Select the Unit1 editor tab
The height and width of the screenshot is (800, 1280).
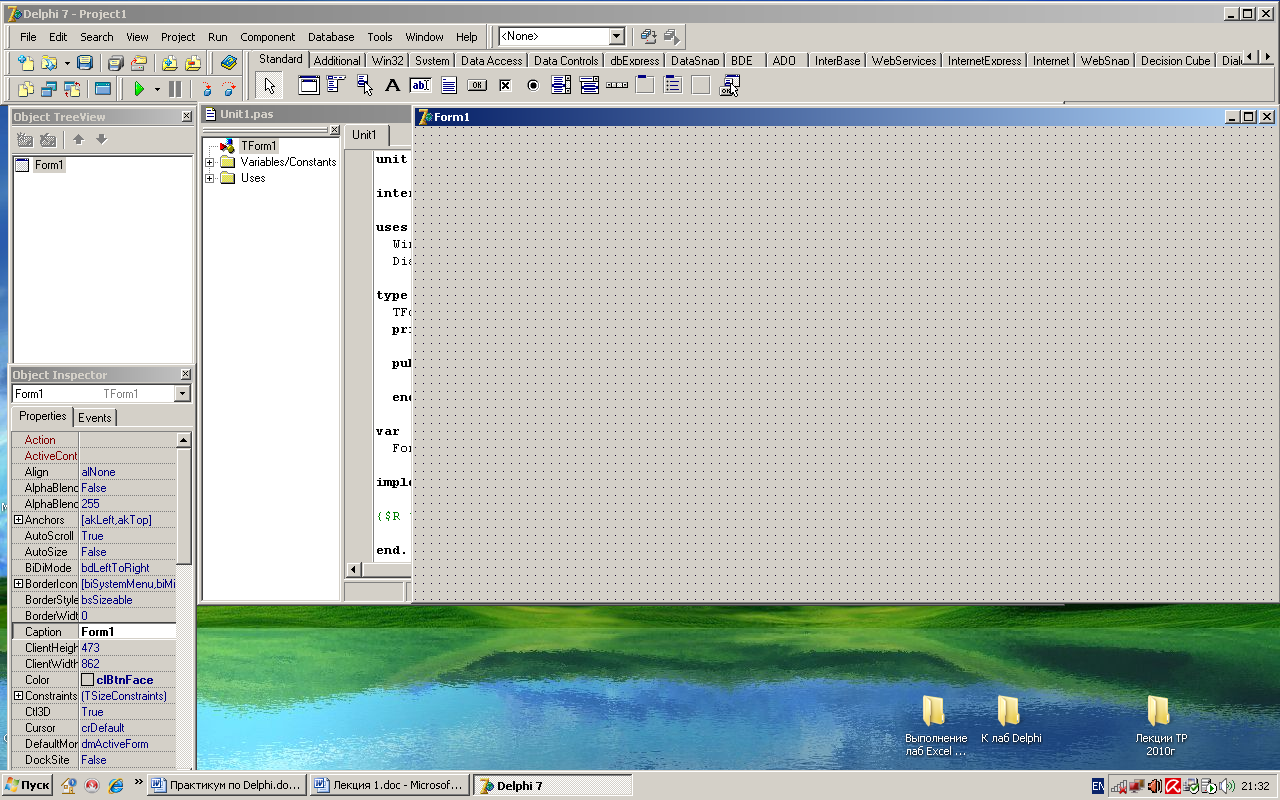365,135
